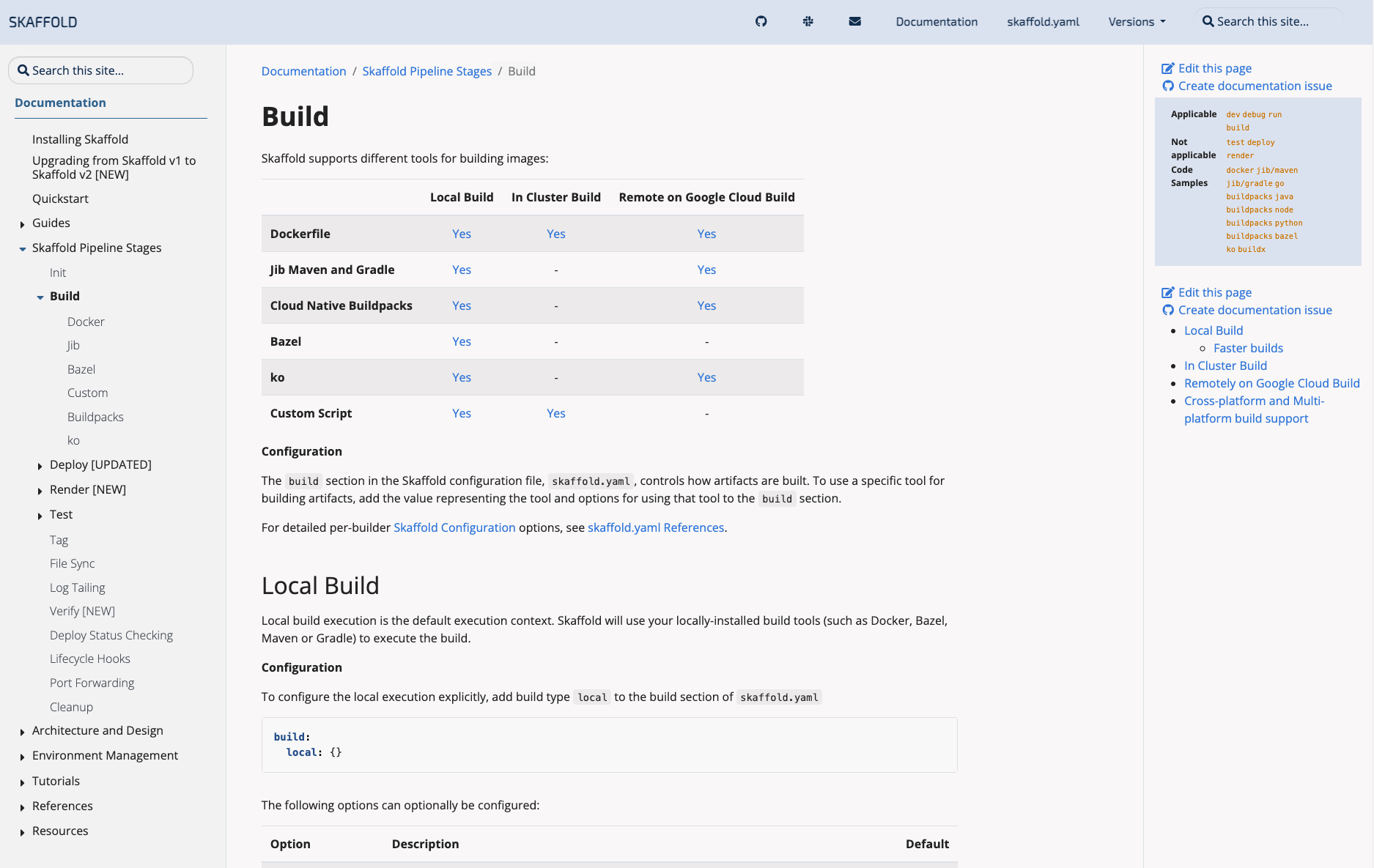The image size is (1374, 868).
Task: Expand Environment Management arrow
Action: [22, 757]
